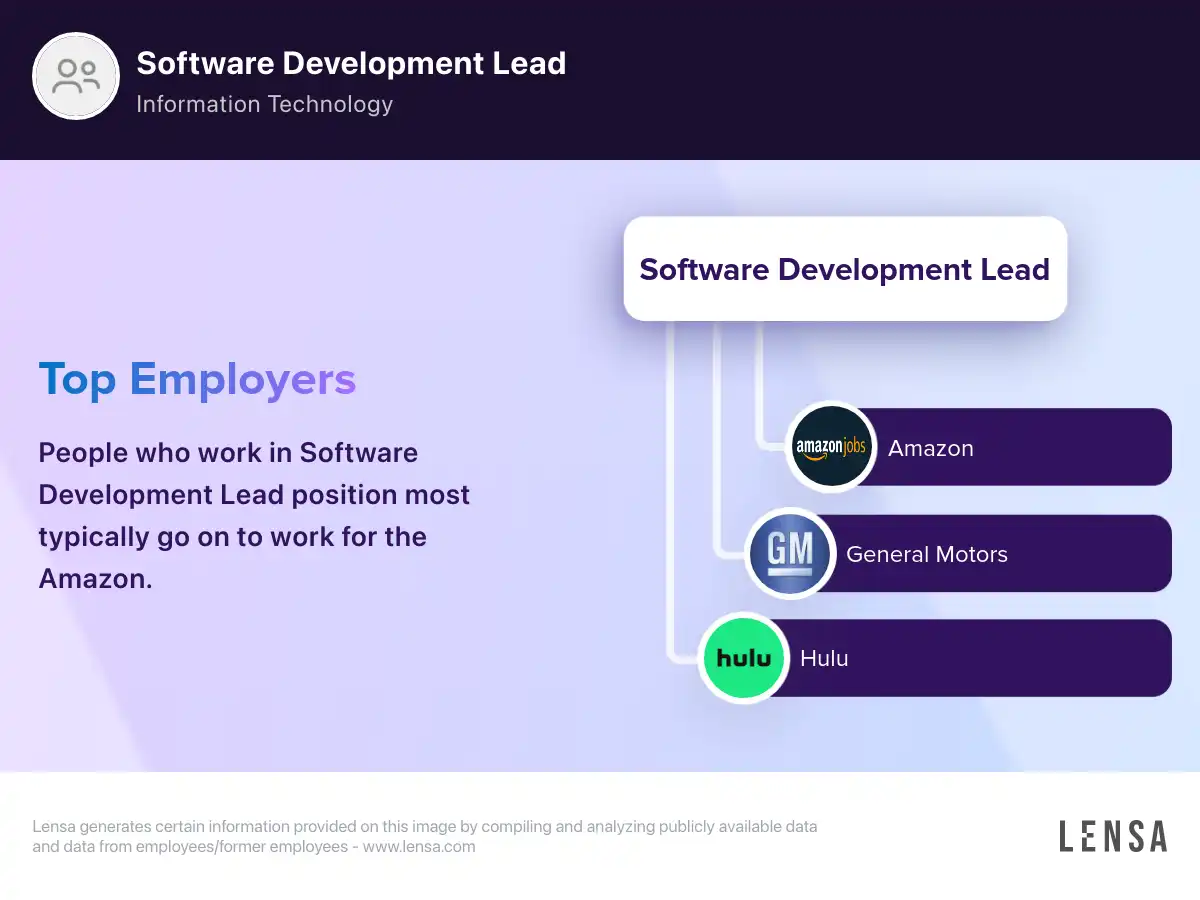Select the Hulu employer label
The width and height of the screenshot is (1200, 900).
point(824,658)
